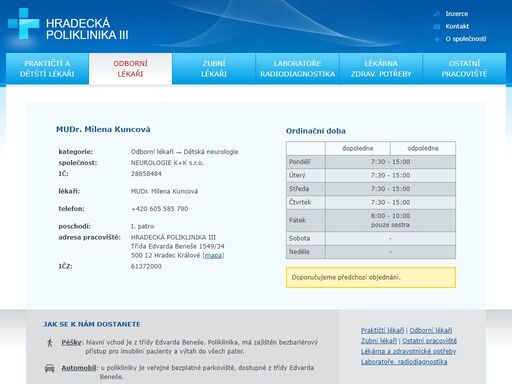Switch to the Zubní lékaři tab

tap(214, 69)
